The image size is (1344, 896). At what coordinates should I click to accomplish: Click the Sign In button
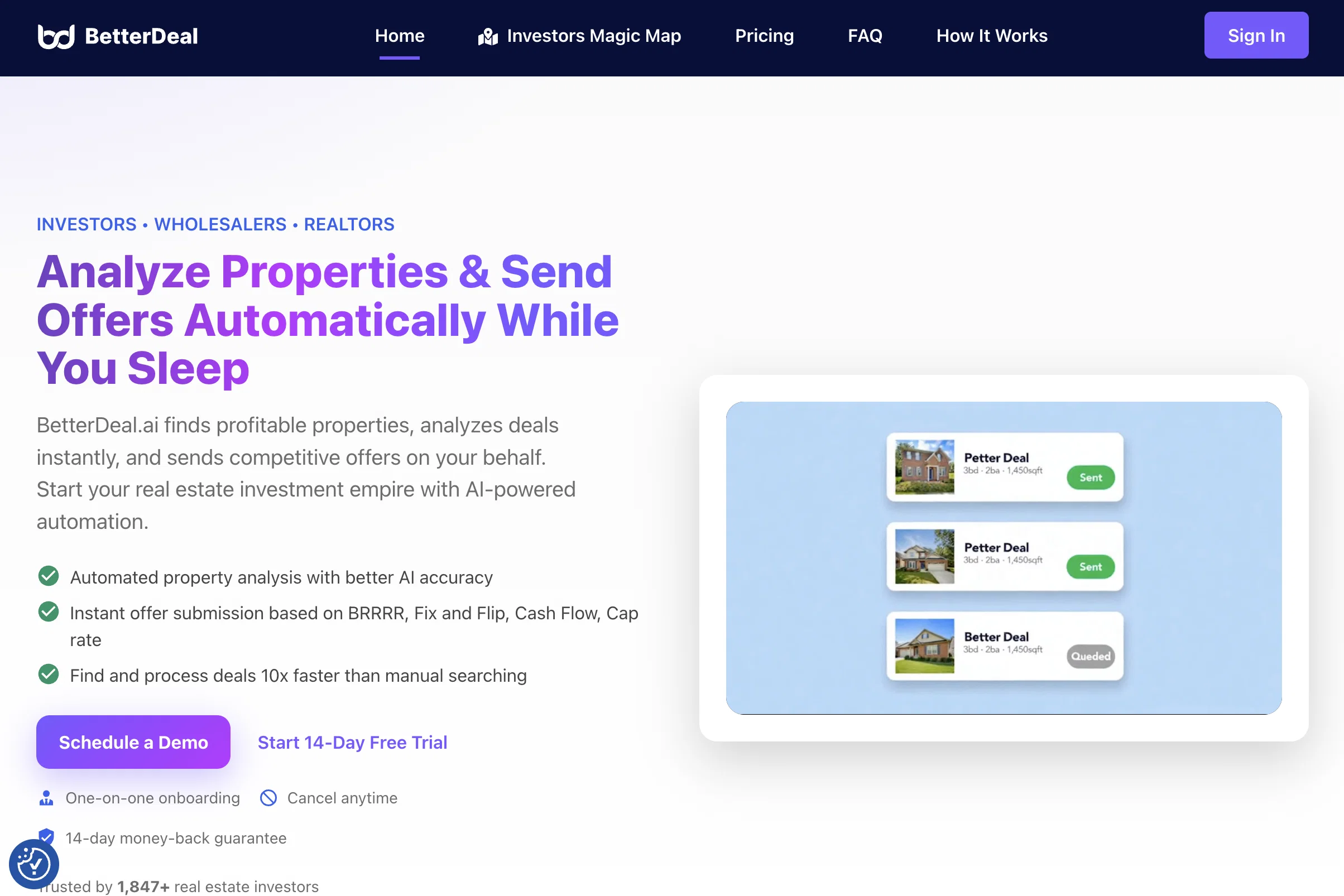pyautogui.click(x=1256, y=36)
